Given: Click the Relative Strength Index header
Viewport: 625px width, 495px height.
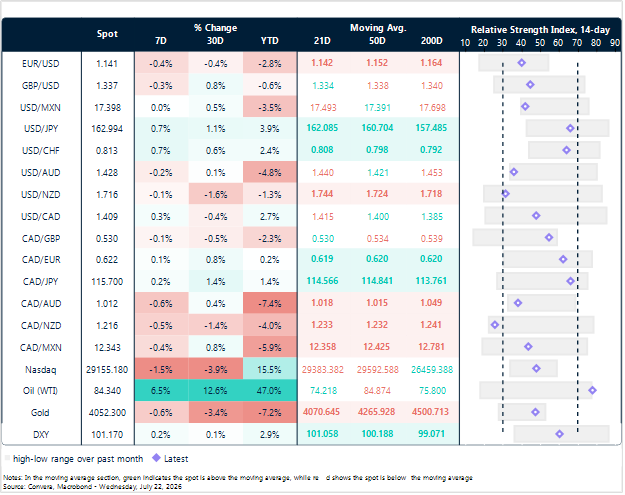Looking at the screenshot, I should click(541, 30).
